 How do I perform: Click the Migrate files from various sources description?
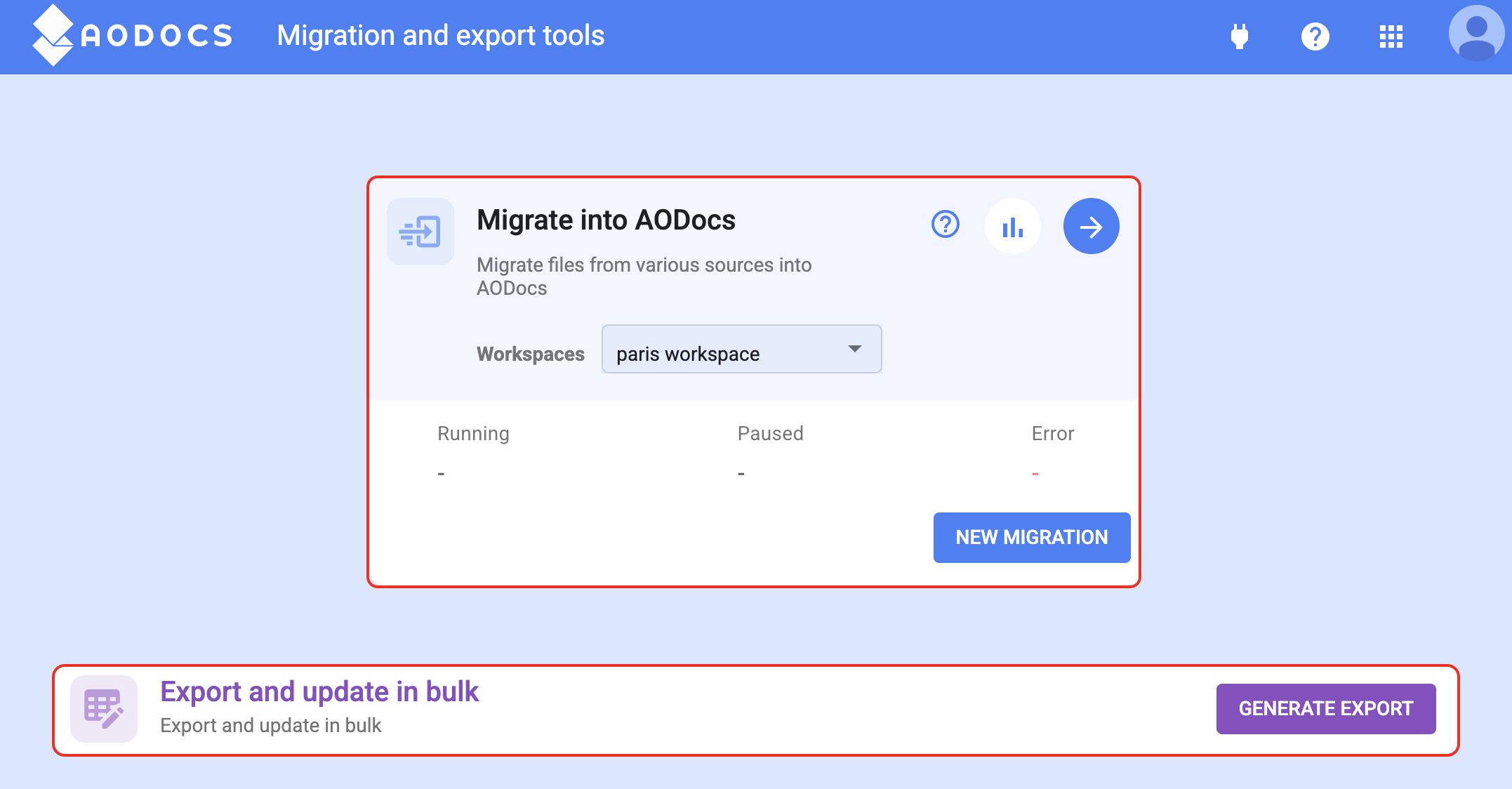[644, 277]
